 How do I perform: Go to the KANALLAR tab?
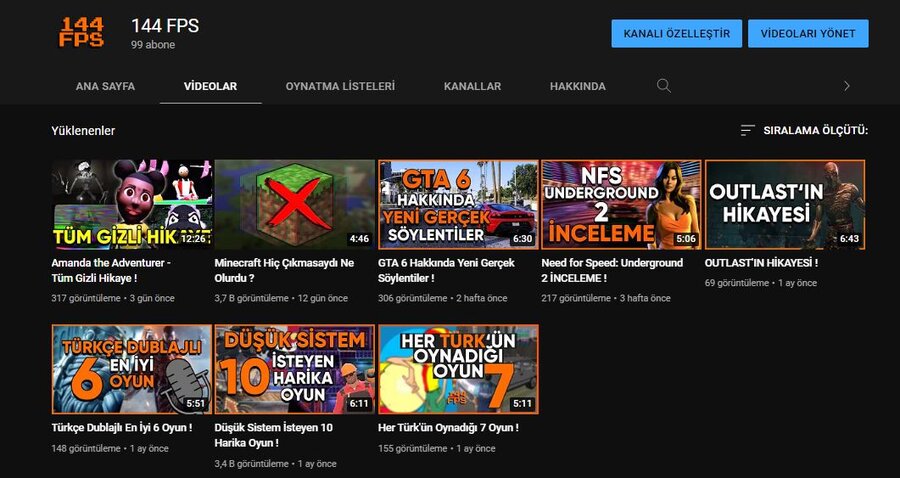click(472, 87)
